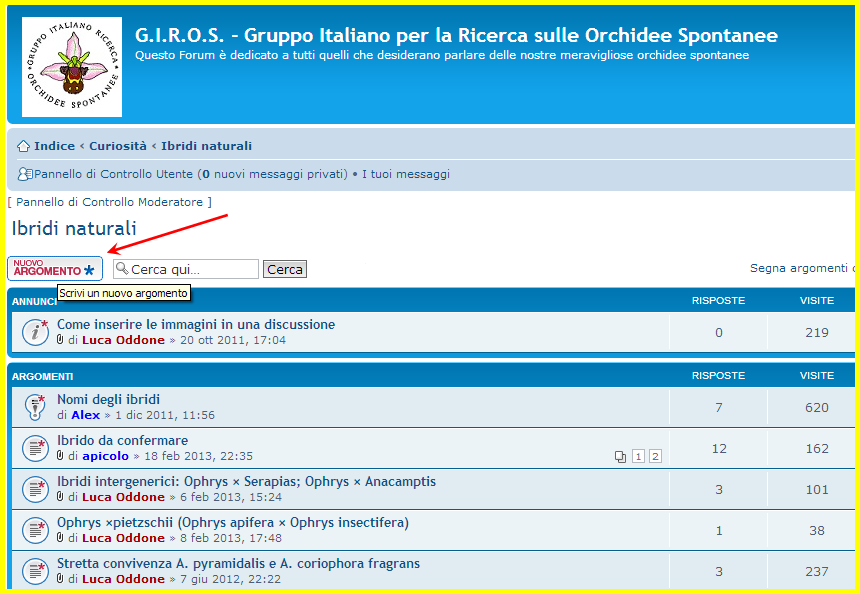
Task: Click the pages icon in Ibrido da confermare row
Action: click(620, 456)
